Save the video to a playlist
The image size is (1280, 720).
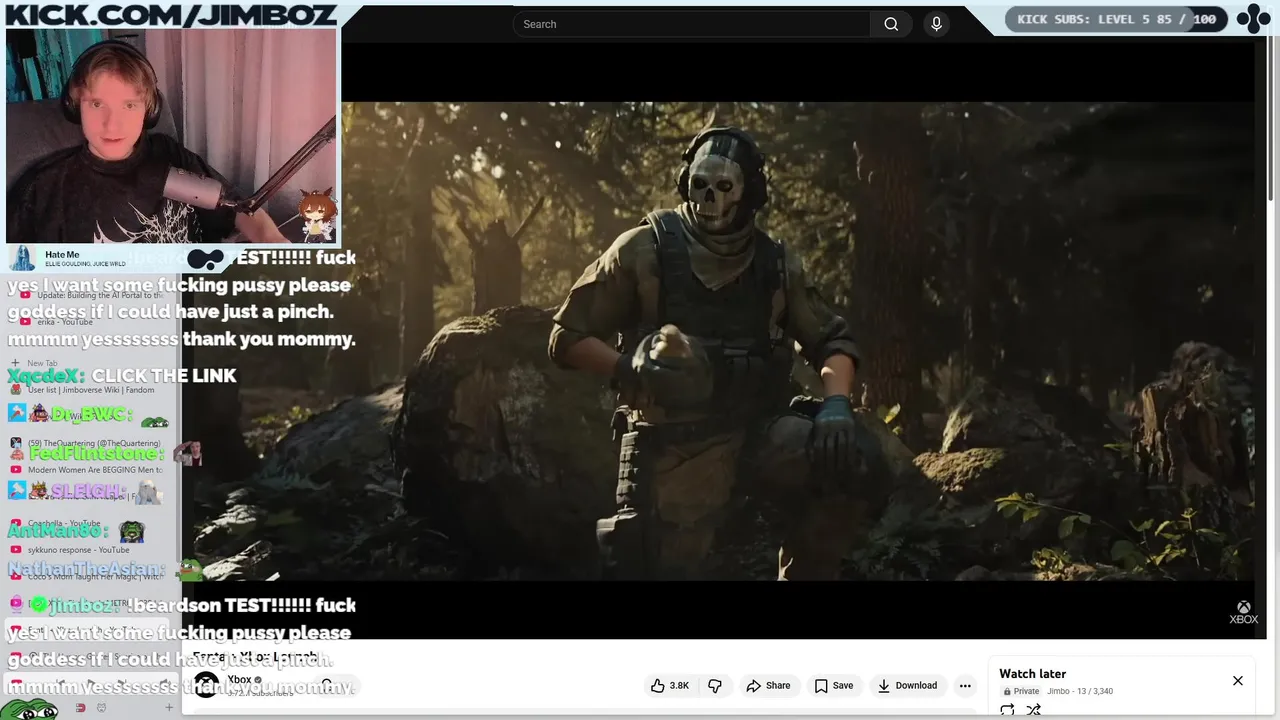point(833,685)
